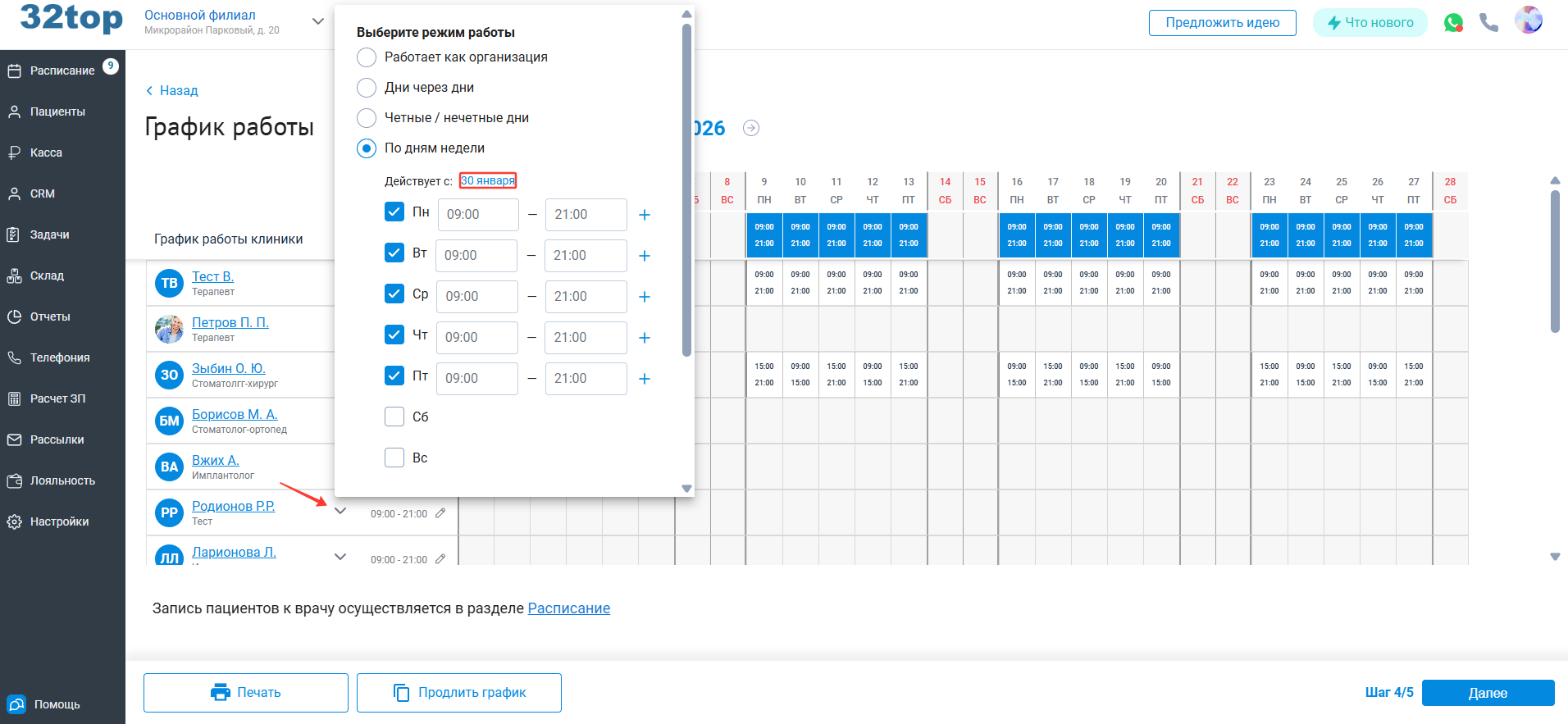The image size is (1568, 724).
Task: Expand the Родионов Р.Р. row chevron
Action: (340, 511)
